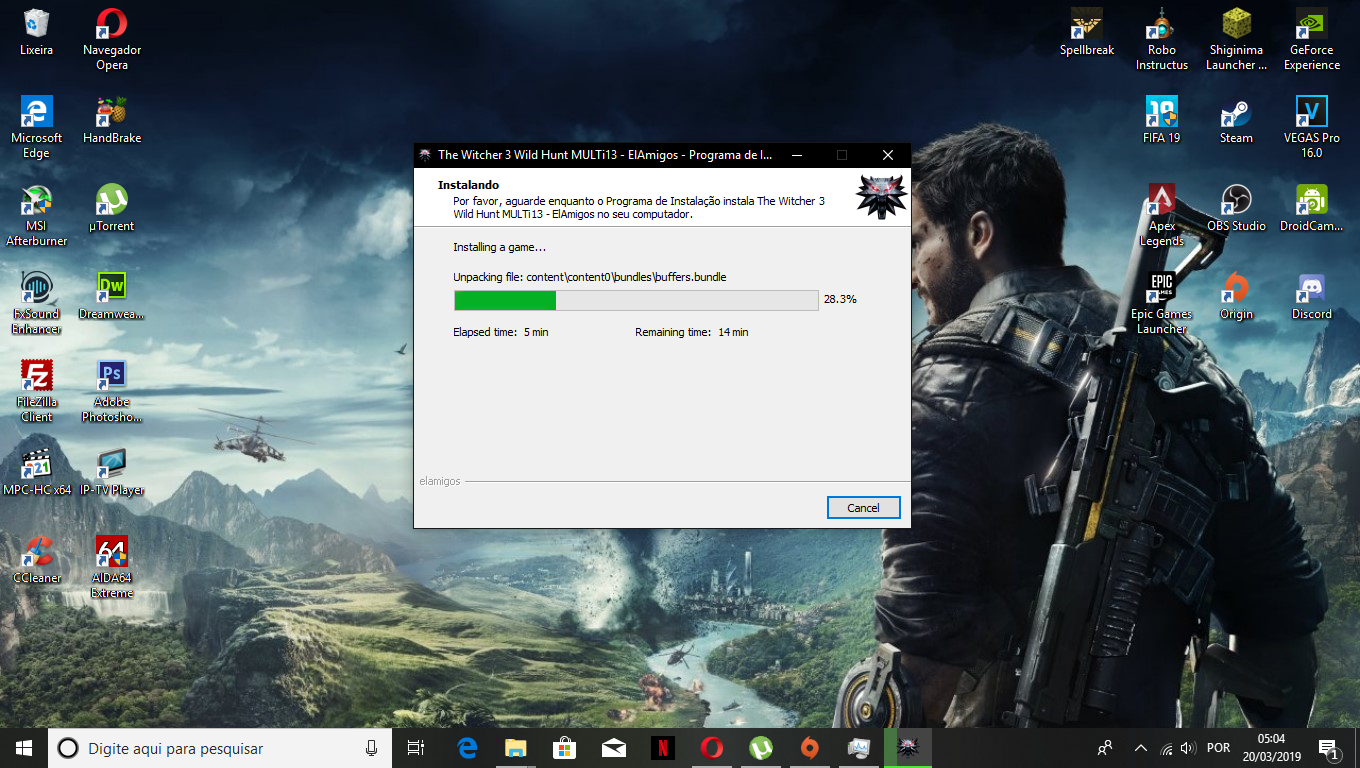The width and height of the screenshot is (1360, 768).
Task: Select the VEGAS Pro 16.0 icon
Action: pos(1312,128)
